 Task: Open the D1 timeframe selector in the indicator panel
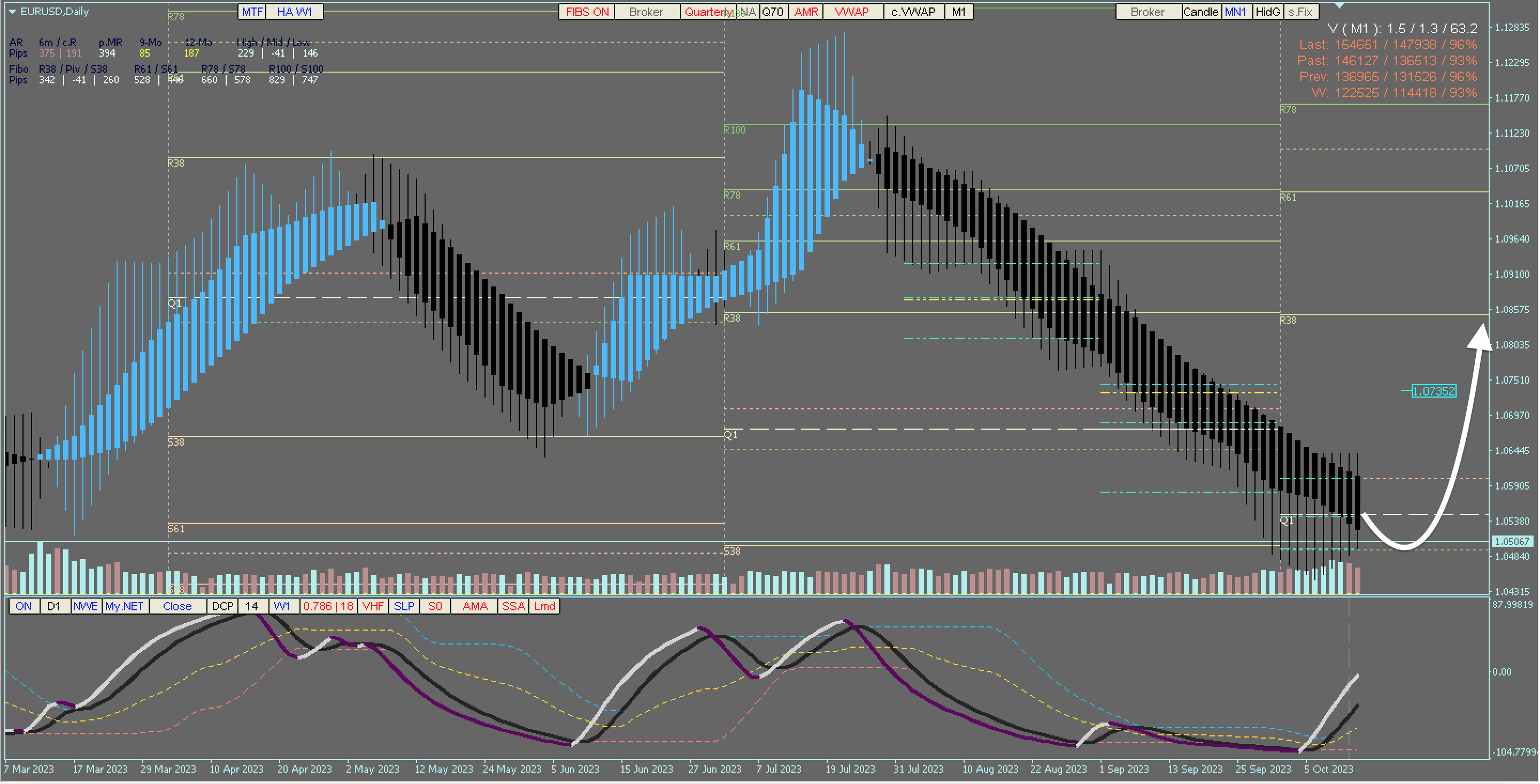click(x=55, y=607)
